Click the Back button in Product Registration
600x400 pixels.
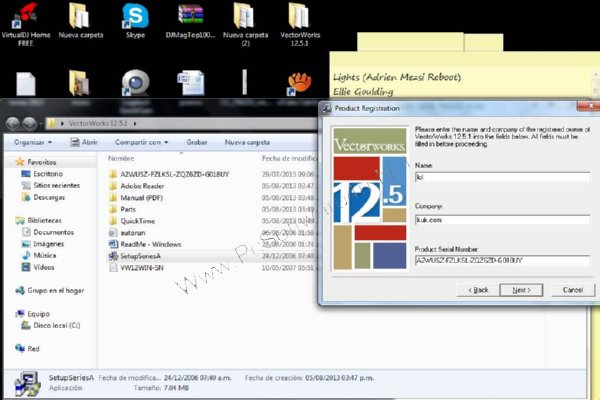pyautogui.click(x=478, y=290)
